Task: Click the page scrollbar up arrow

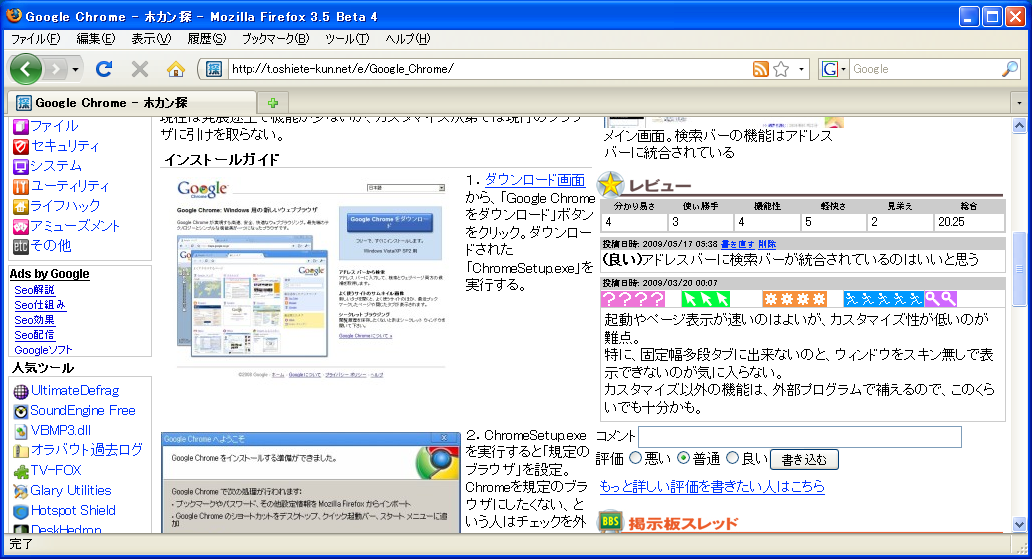Action: [1019, 125]
